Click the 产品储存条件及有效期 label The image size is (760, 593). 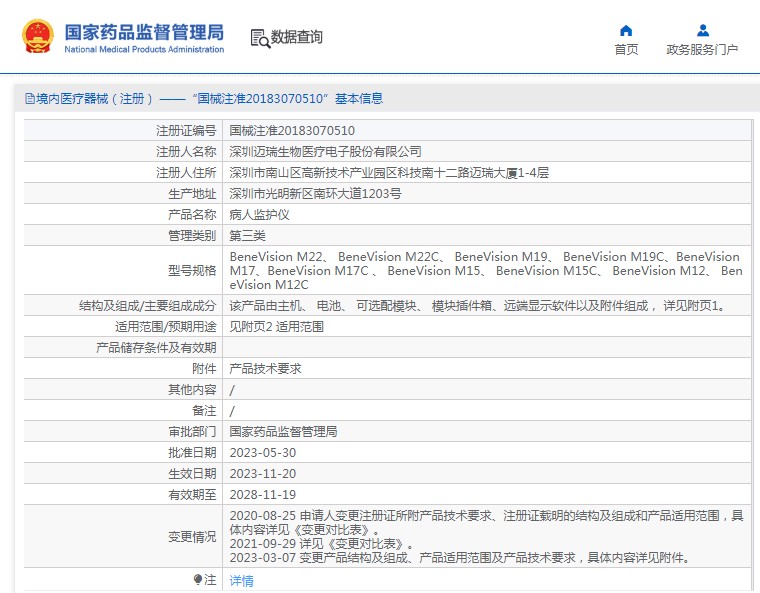(x=156, y=348)
